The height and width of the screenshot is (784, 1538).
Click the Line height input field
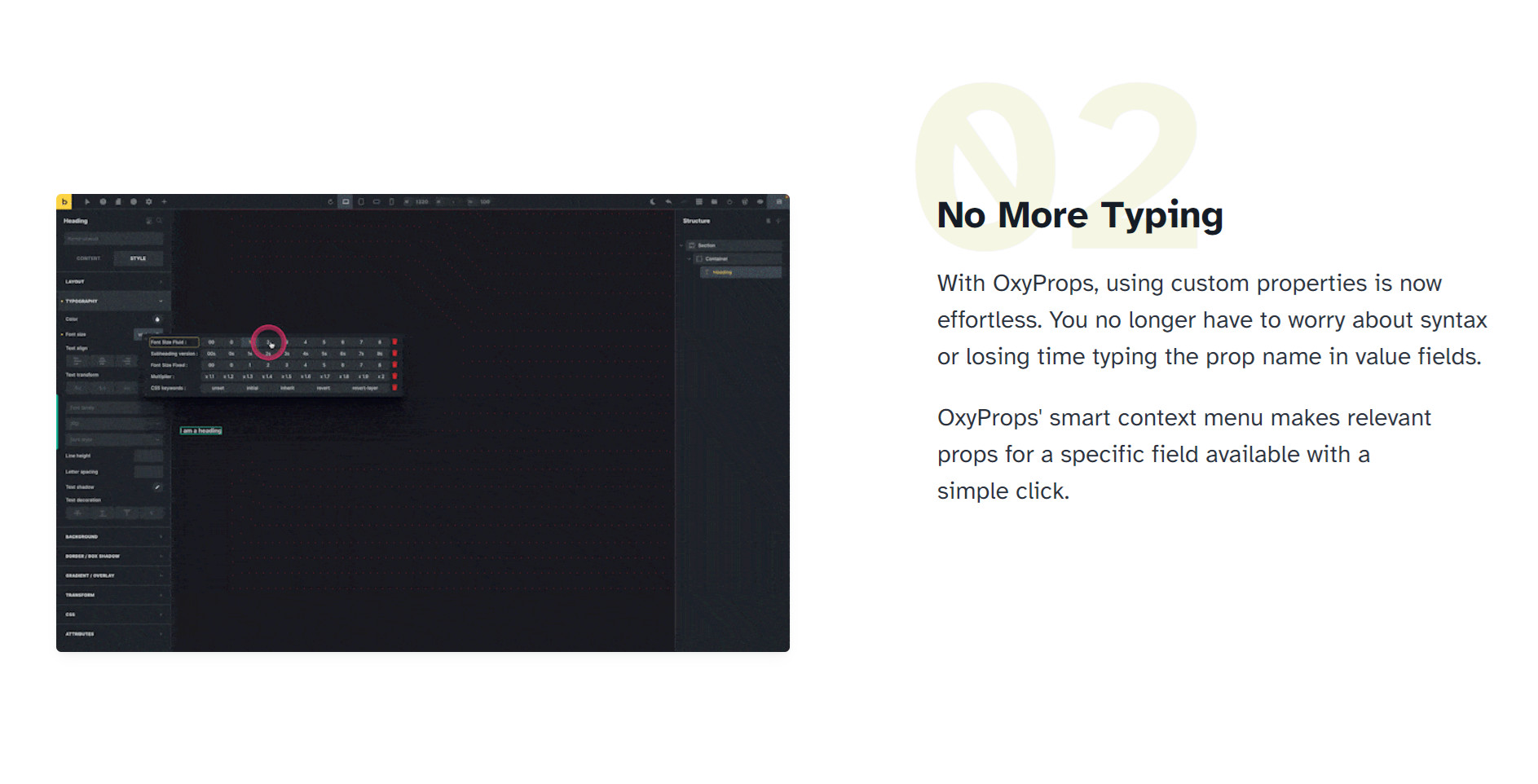[x=148, y=456]
